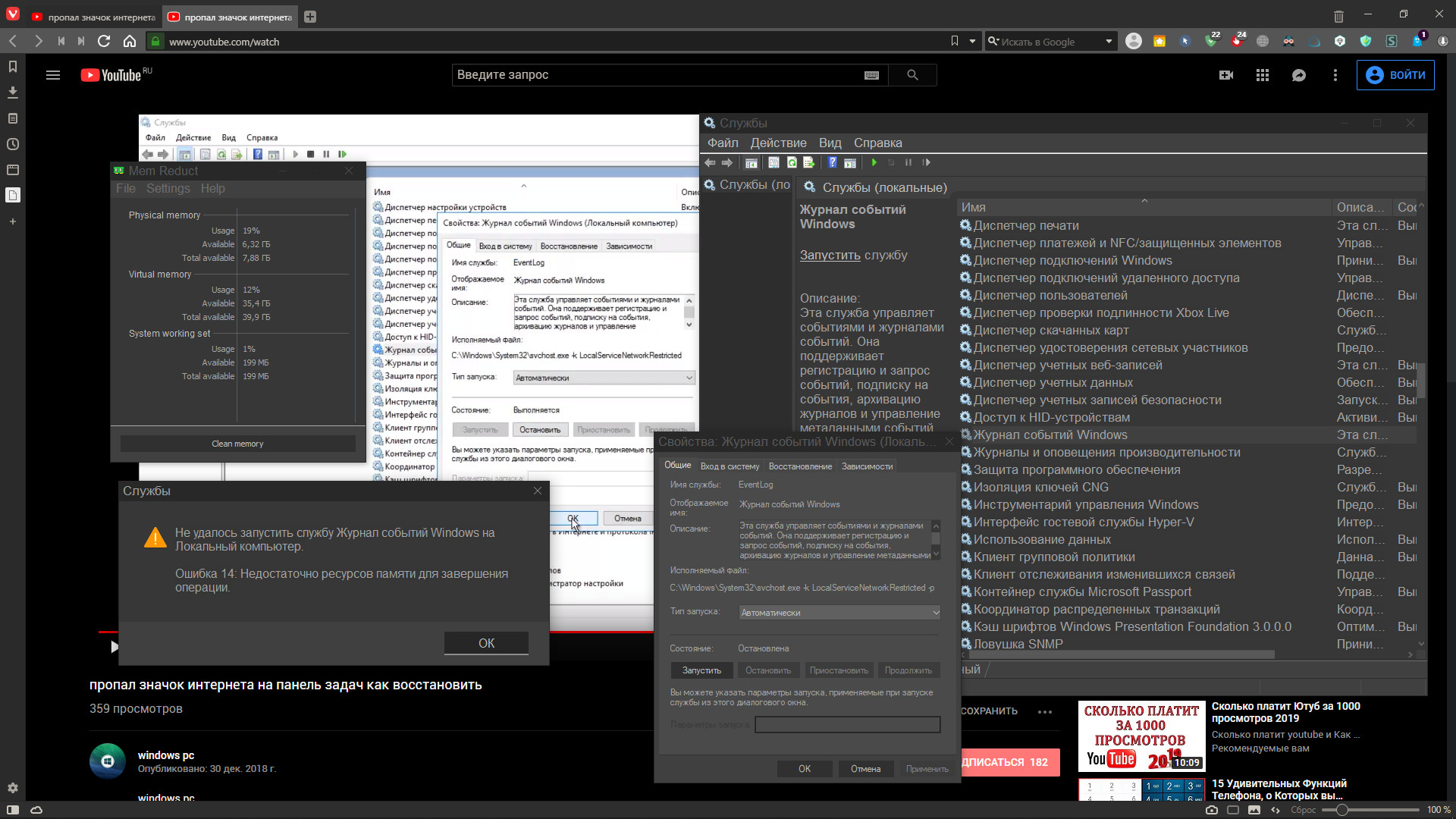Open the Сколько платит Ютуб video thumbnail

pos(1141,736)
